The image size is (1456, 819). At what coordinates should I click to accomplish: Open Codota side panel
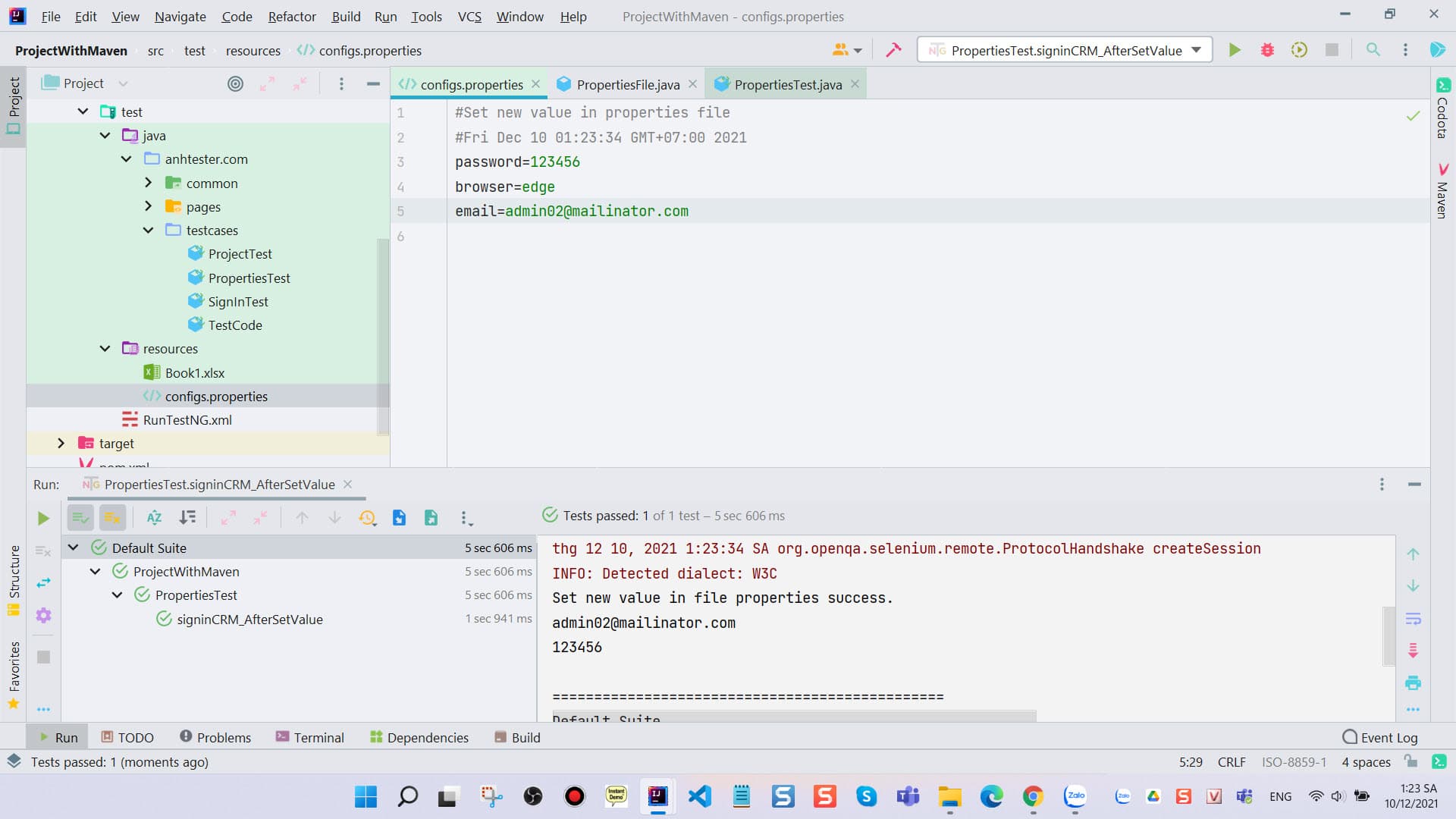click(1442, 108)
